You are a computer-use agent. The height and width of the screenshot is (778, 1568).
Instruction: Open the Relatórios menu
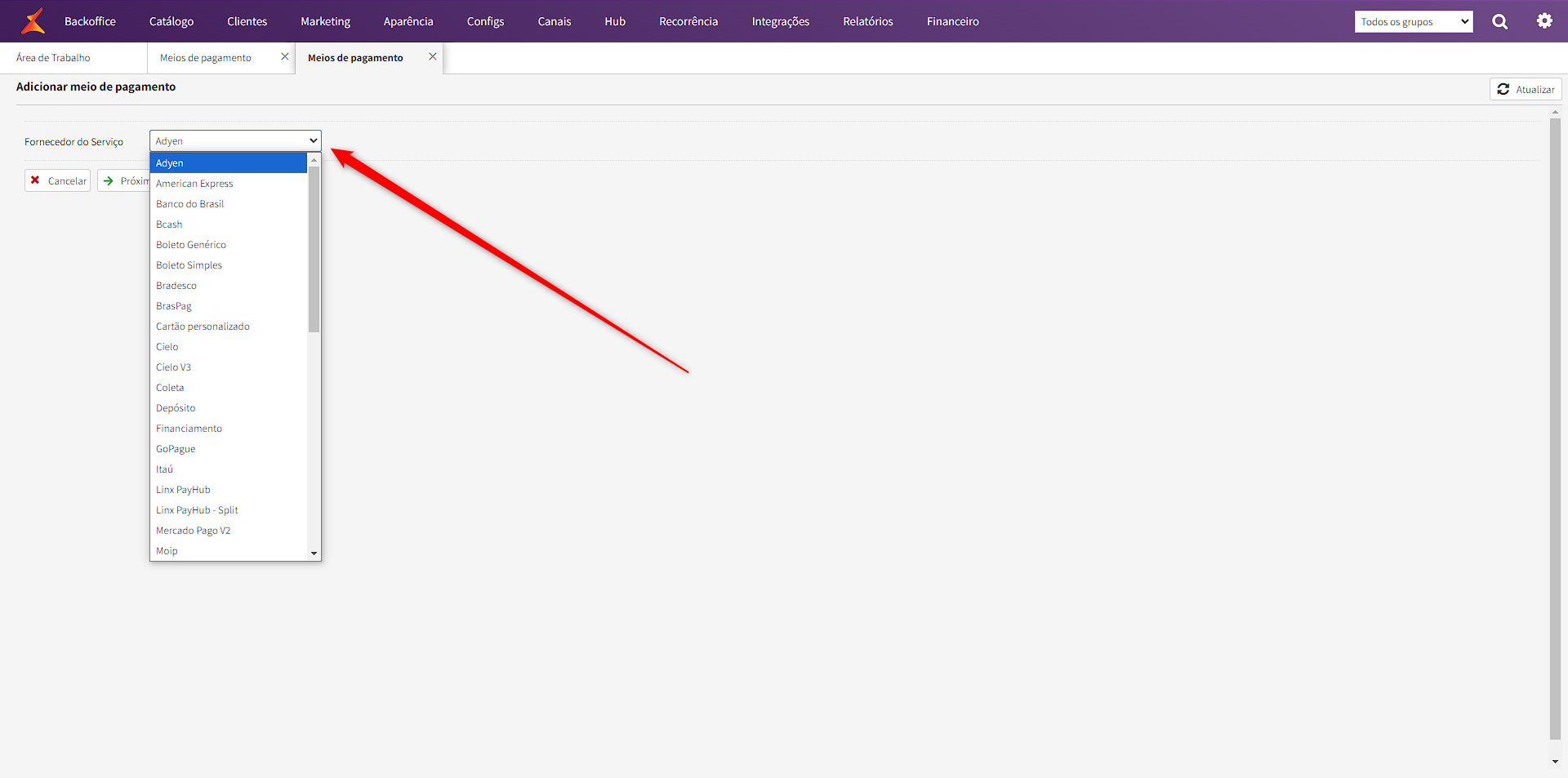(868, 21)
